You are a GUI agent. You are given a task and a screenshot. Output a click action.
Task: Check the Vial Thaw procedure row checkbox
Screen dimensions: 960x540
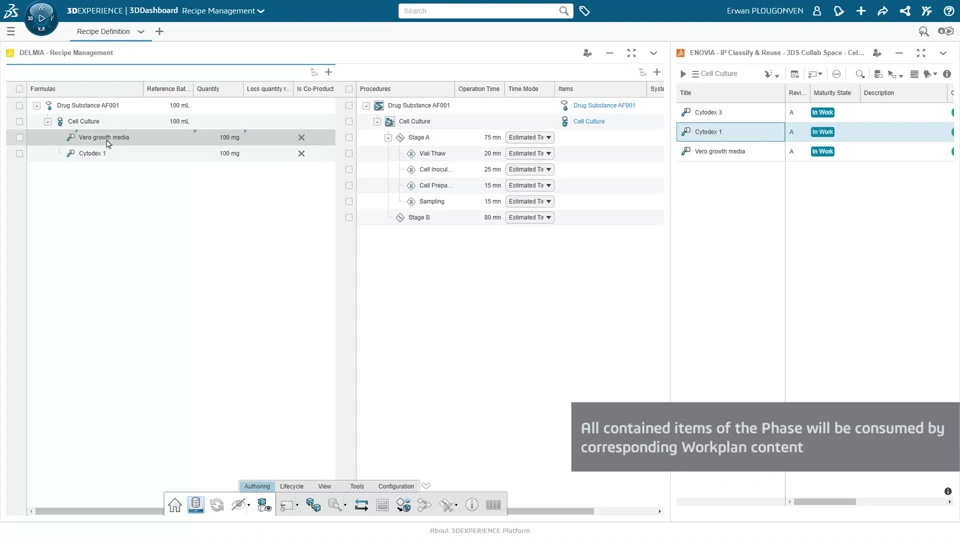pos(349,154)
